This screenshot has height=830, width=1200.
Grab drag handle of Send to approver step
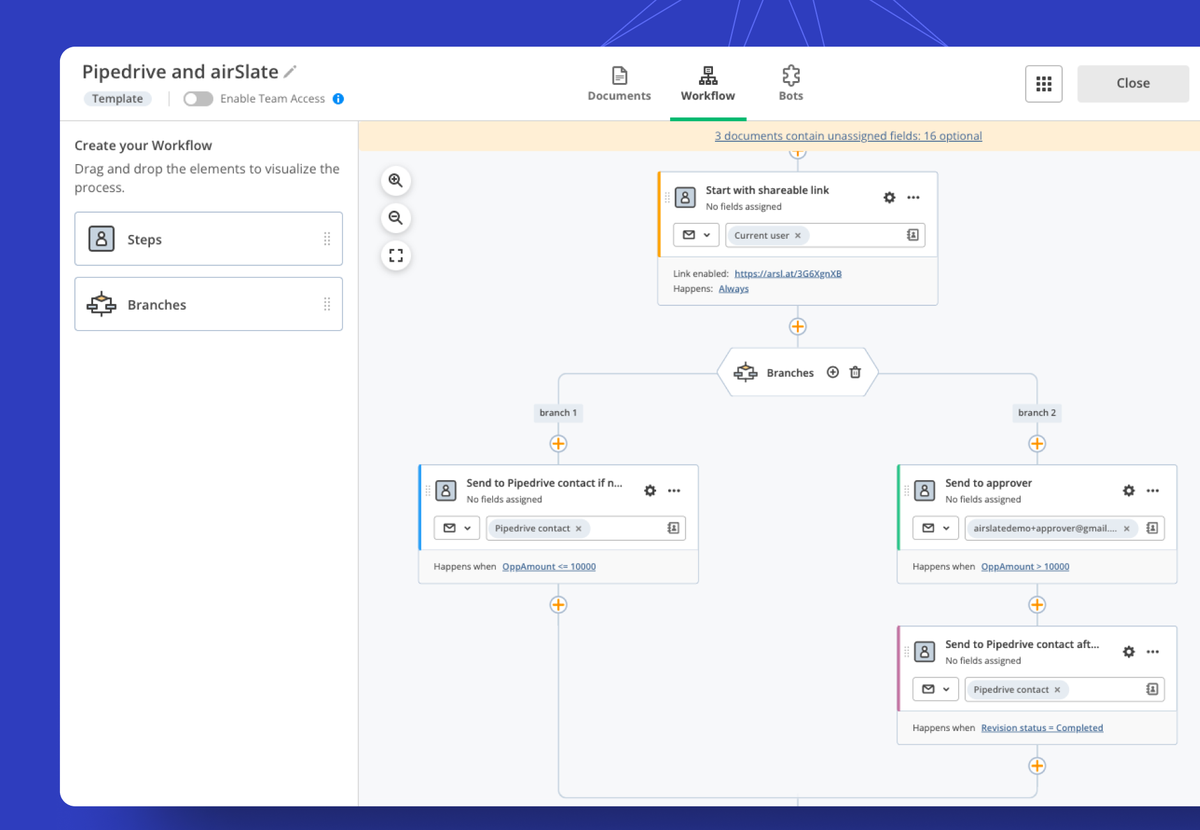point(907,491)
